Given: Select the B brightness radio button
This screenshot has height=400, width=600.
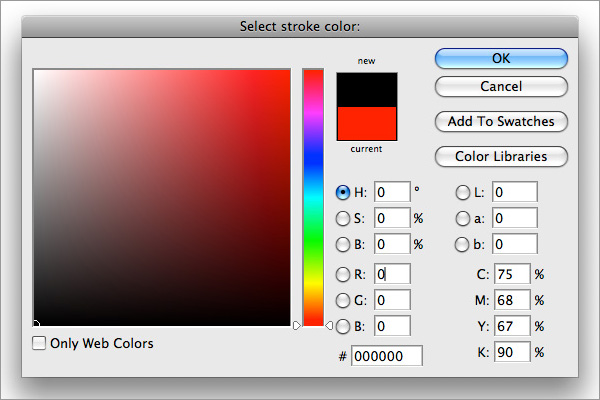Looking at the screenshot, I should (343, 245).
